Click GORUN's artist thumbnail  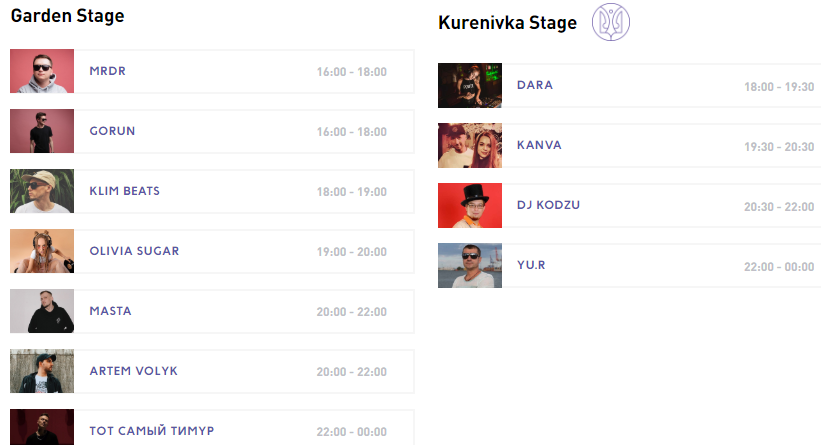pos(42,132)
